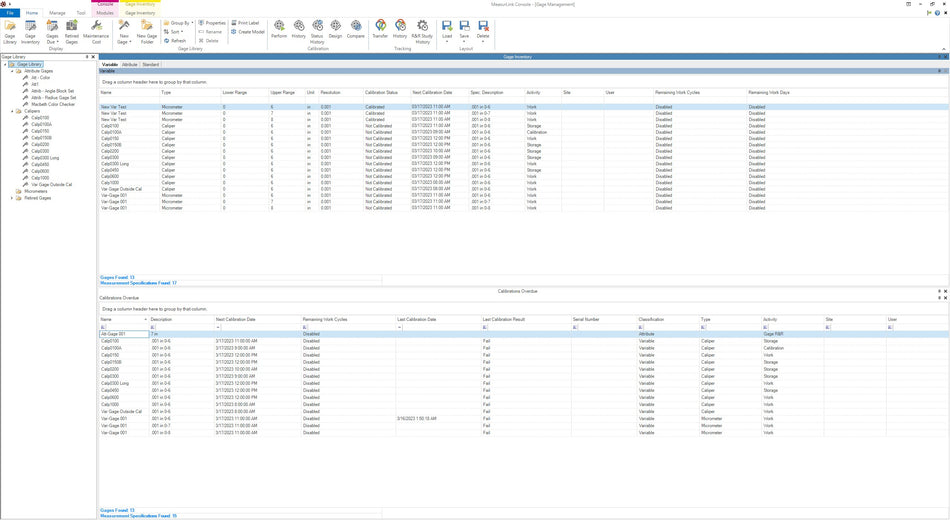
Task: Switch to the Attribute inventory tab
Action: (129, 64)
